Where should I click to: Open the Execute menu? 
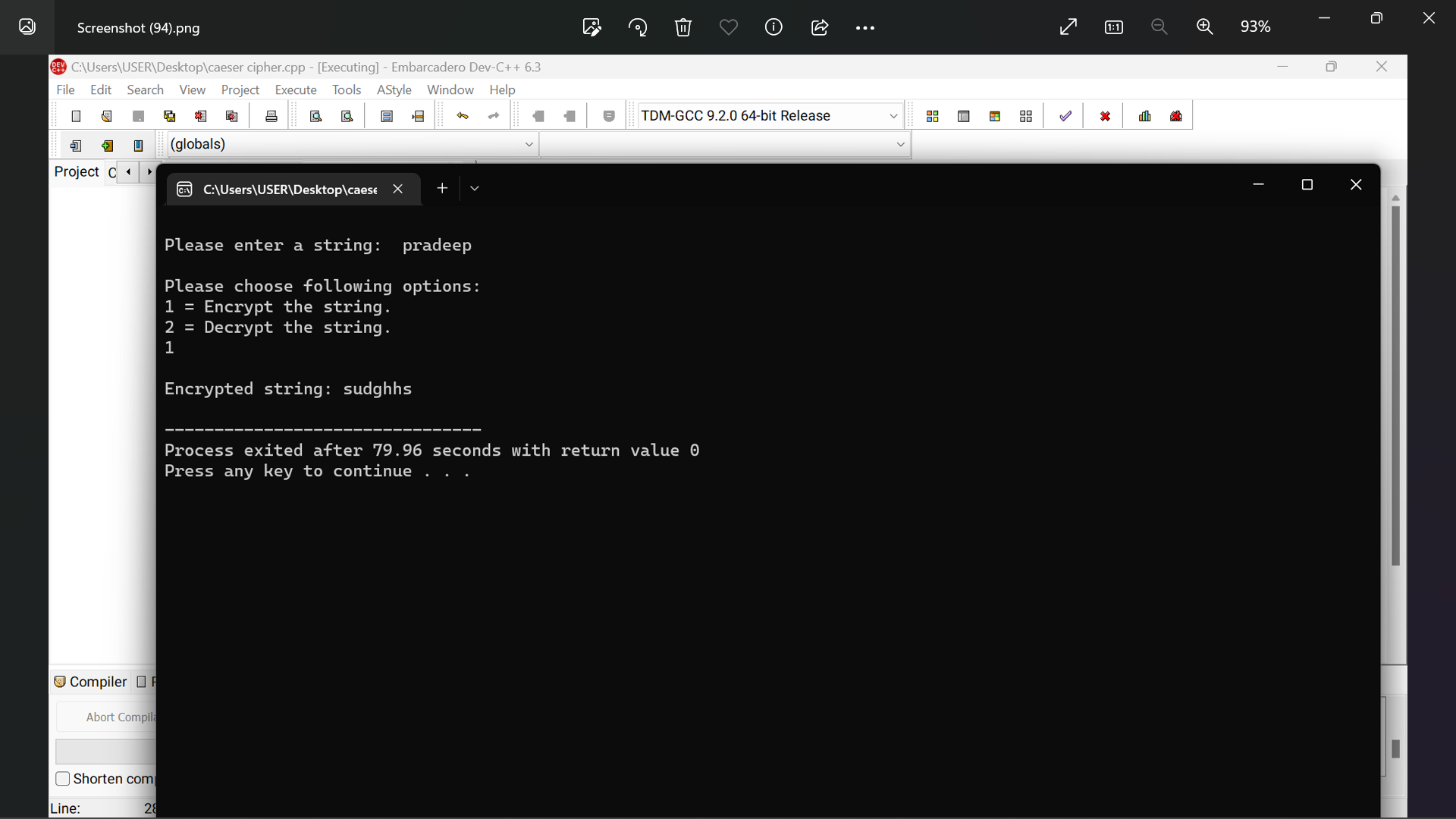tap(296, 89)
